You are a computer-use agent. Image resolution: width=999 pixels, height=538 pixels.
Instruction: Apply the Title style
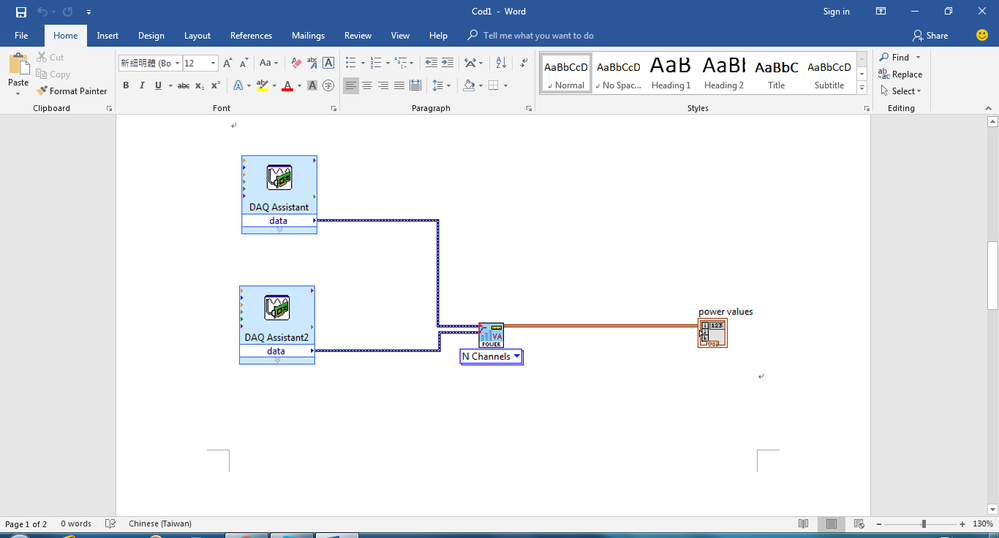coord(777,73)
